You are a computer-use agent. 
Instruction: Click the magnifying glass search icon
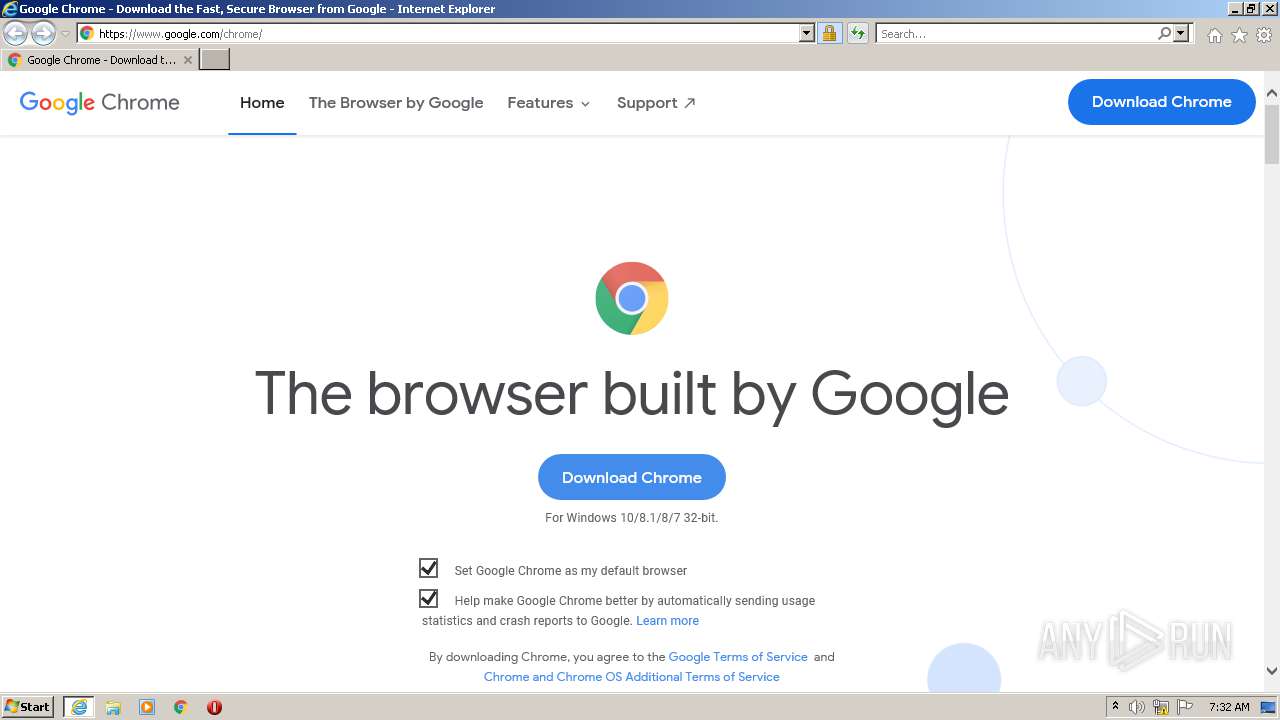click(x=1164, y=33)
